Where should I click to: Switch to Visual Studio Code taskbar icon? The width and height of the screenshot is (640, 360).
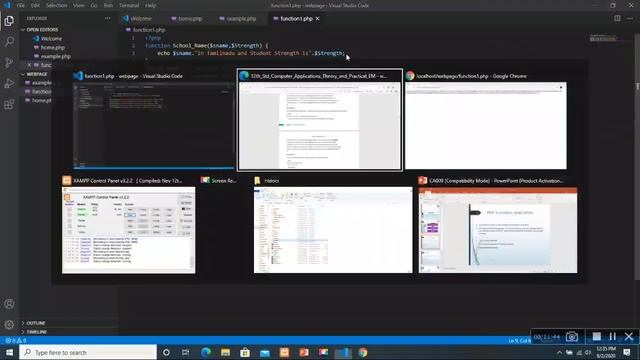(343, 352)
